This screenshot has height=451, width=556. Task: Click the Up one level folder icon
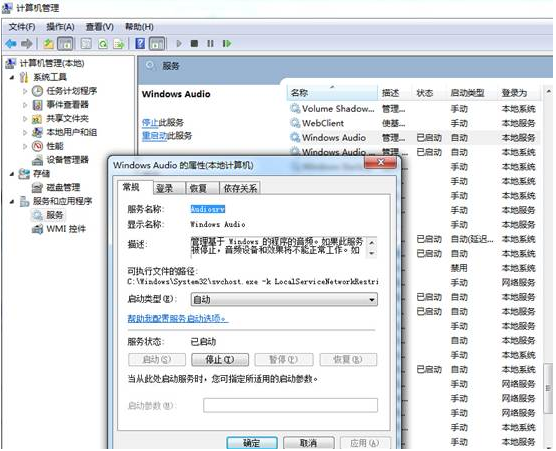click(48, 44)
